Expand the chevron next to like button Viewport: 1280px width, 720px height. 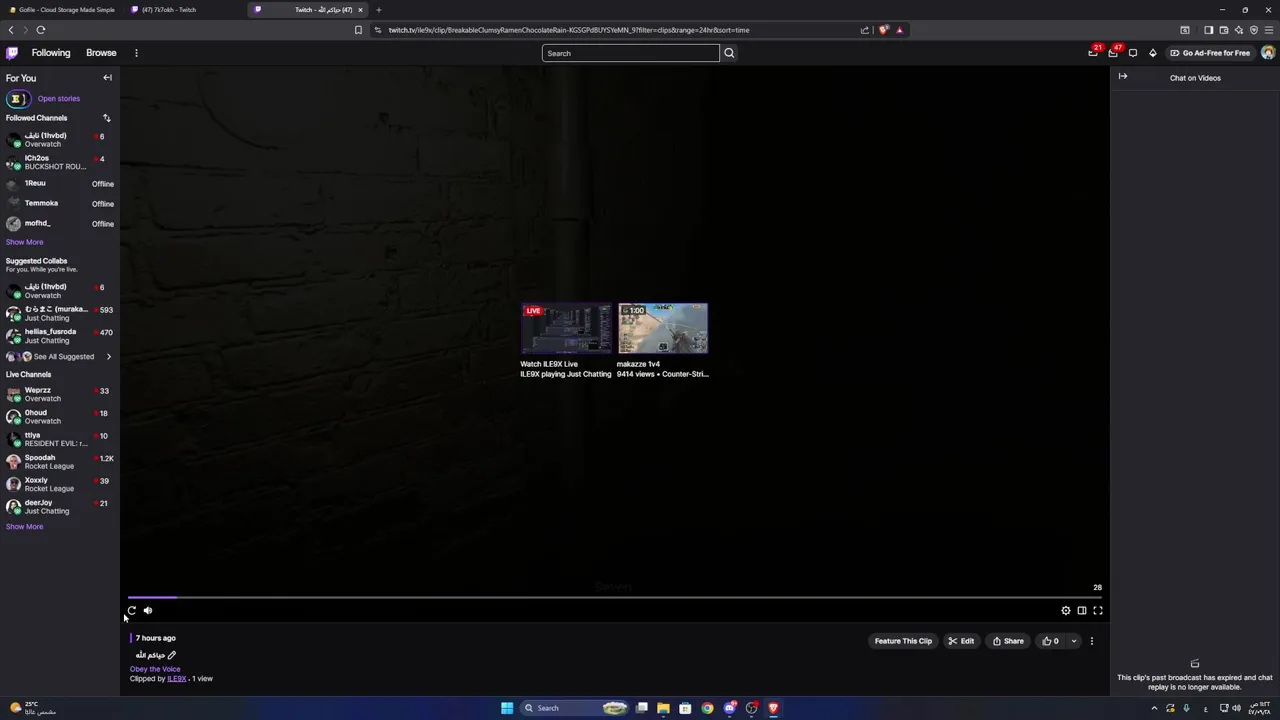point(1074,641)
